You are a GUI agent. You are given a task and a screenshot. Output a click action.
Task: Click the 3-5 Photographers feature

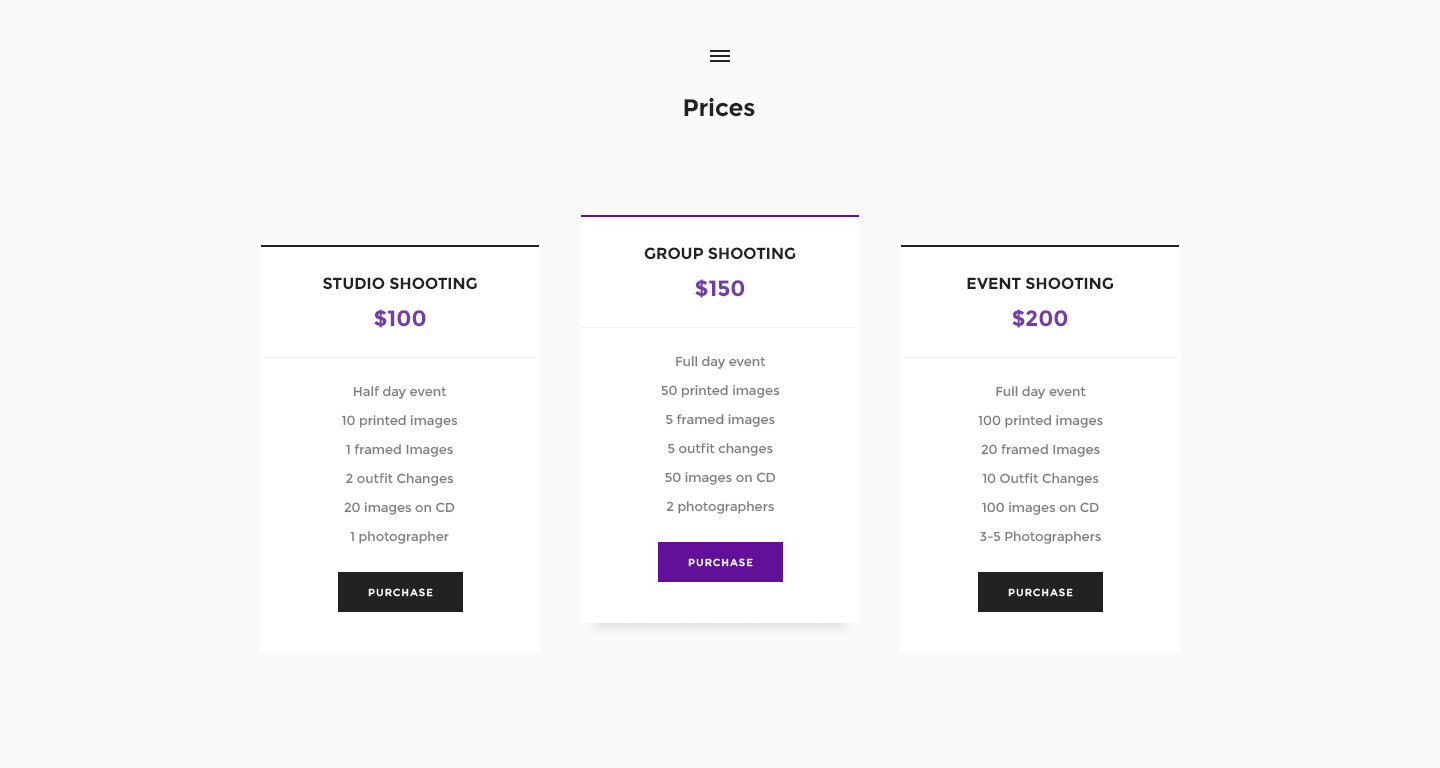pyautogui.click(x=1040, y=537)
